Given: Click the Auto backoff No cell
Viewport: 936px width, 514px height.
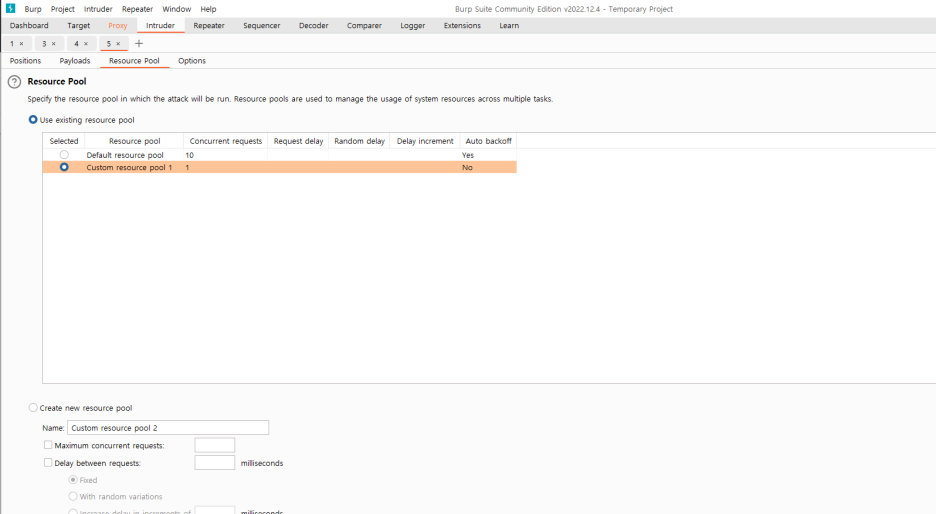Looking at the screenshot, I should coord(467,167).
